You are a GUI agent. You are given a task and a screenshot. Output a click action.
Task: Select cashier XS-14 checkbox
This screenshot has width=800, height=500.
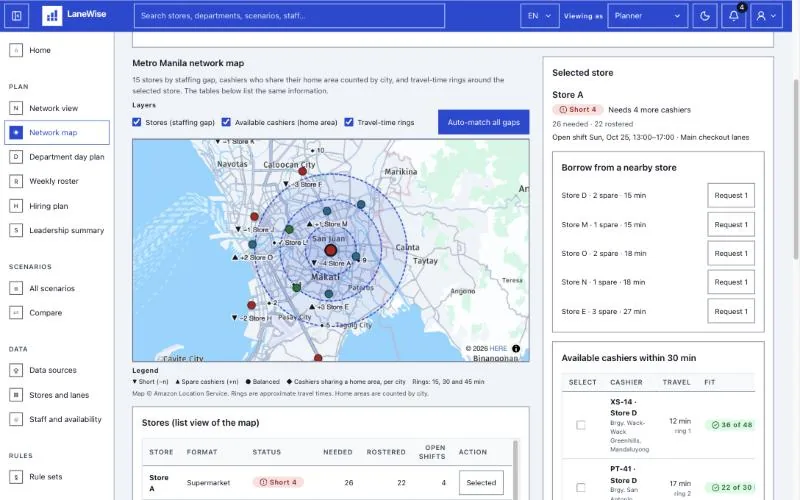[581, 425]
